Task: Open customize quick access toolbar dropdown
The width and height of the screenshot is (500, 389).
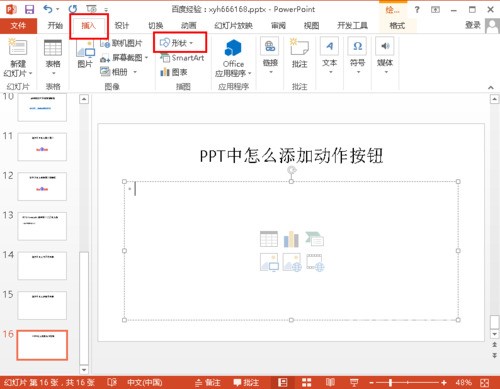Action: (106, 10)
